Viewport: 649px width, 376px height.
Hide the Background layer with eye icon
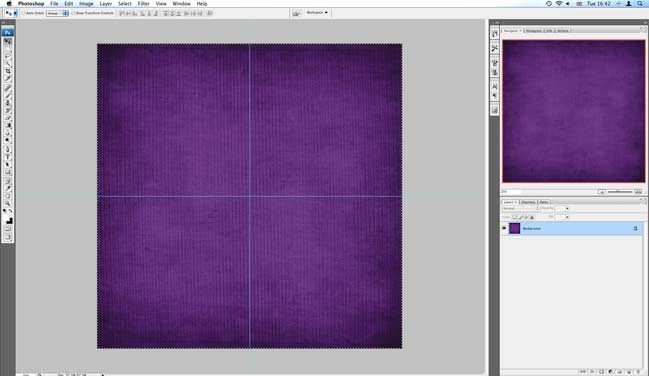click(504, 228)
